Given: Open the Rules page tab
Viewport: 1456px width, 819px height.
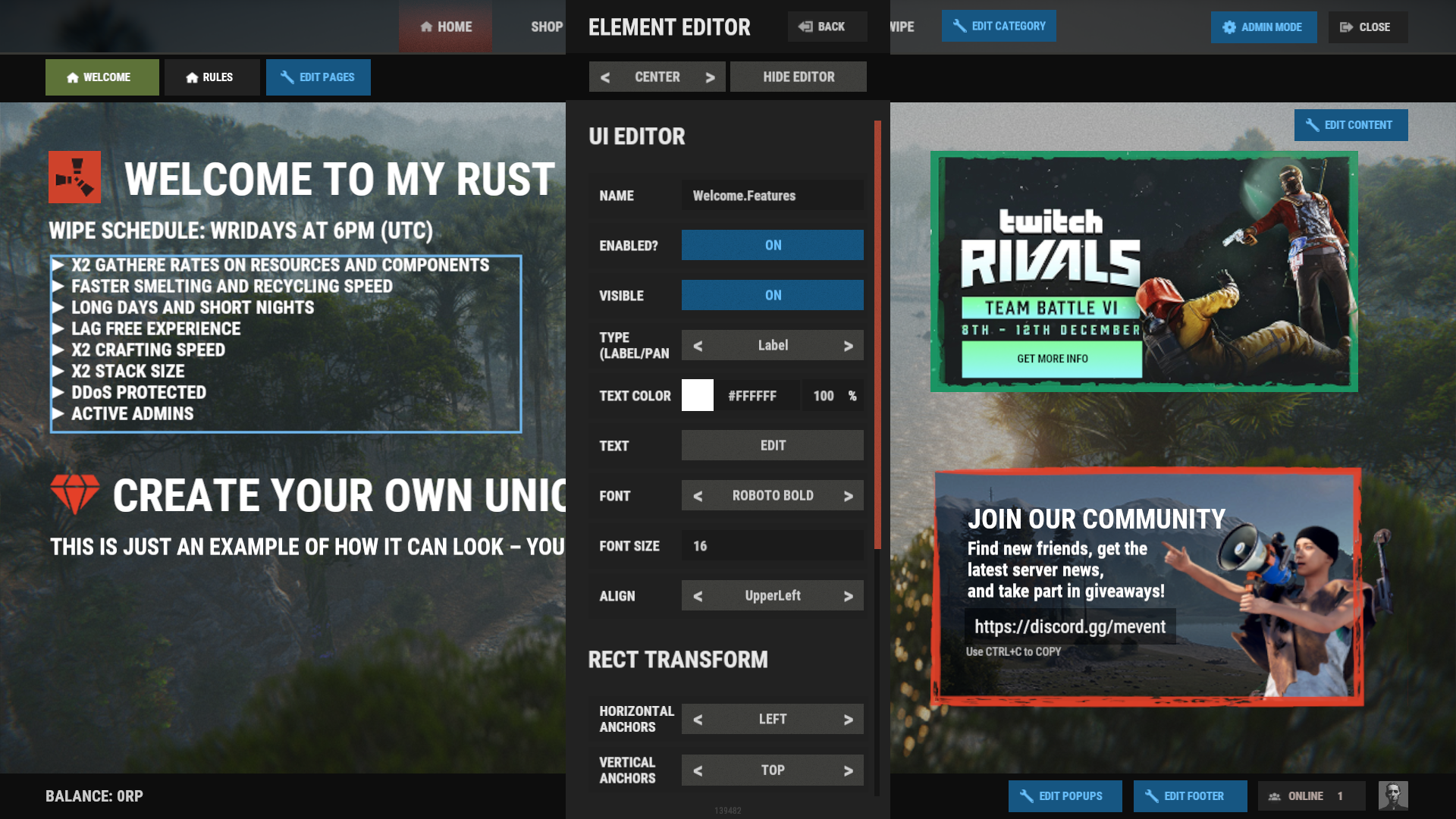Looking at the screenshot, I should click(x=211, y=77).
